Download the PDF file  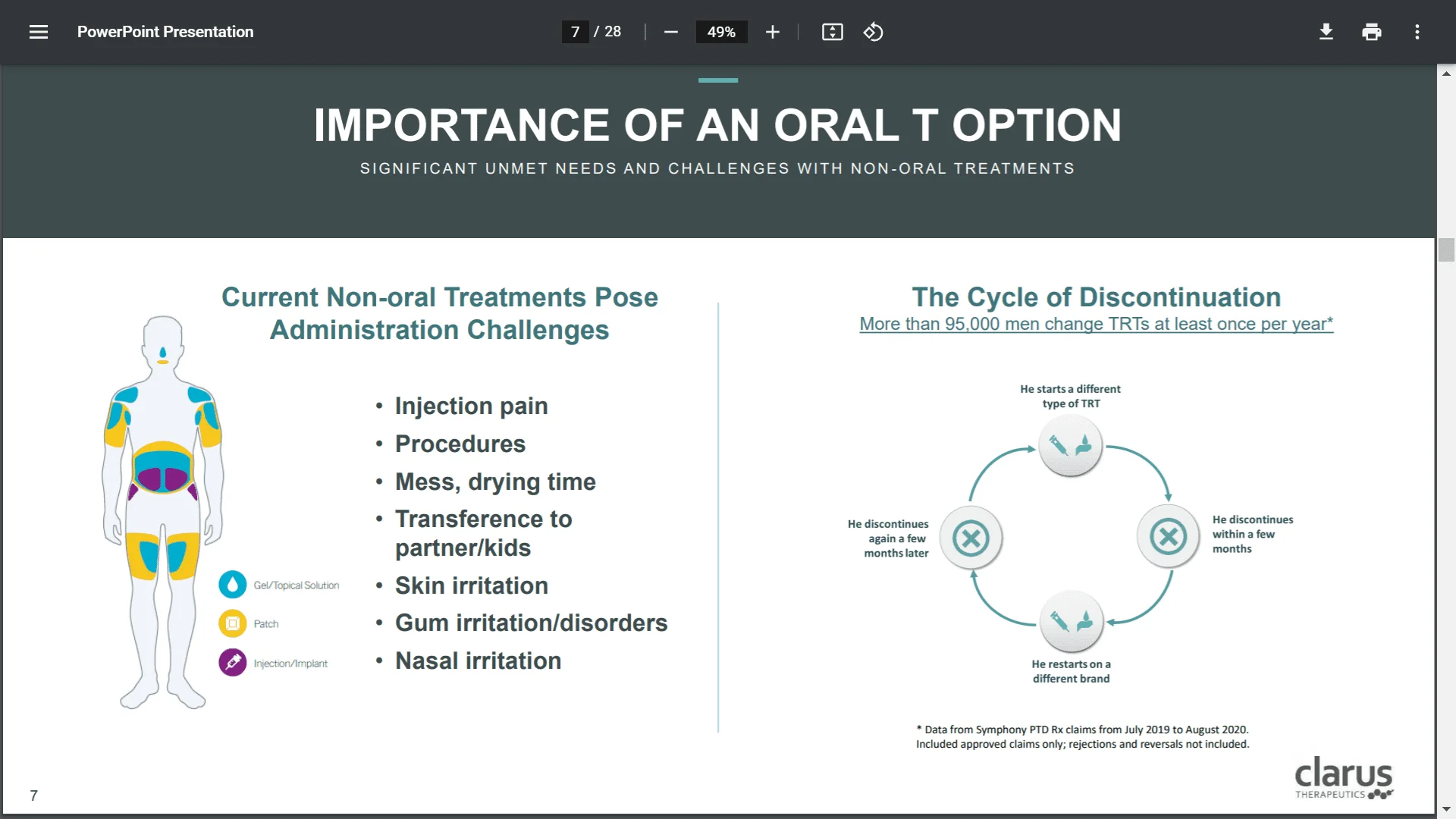click(x=1326, y=32)
